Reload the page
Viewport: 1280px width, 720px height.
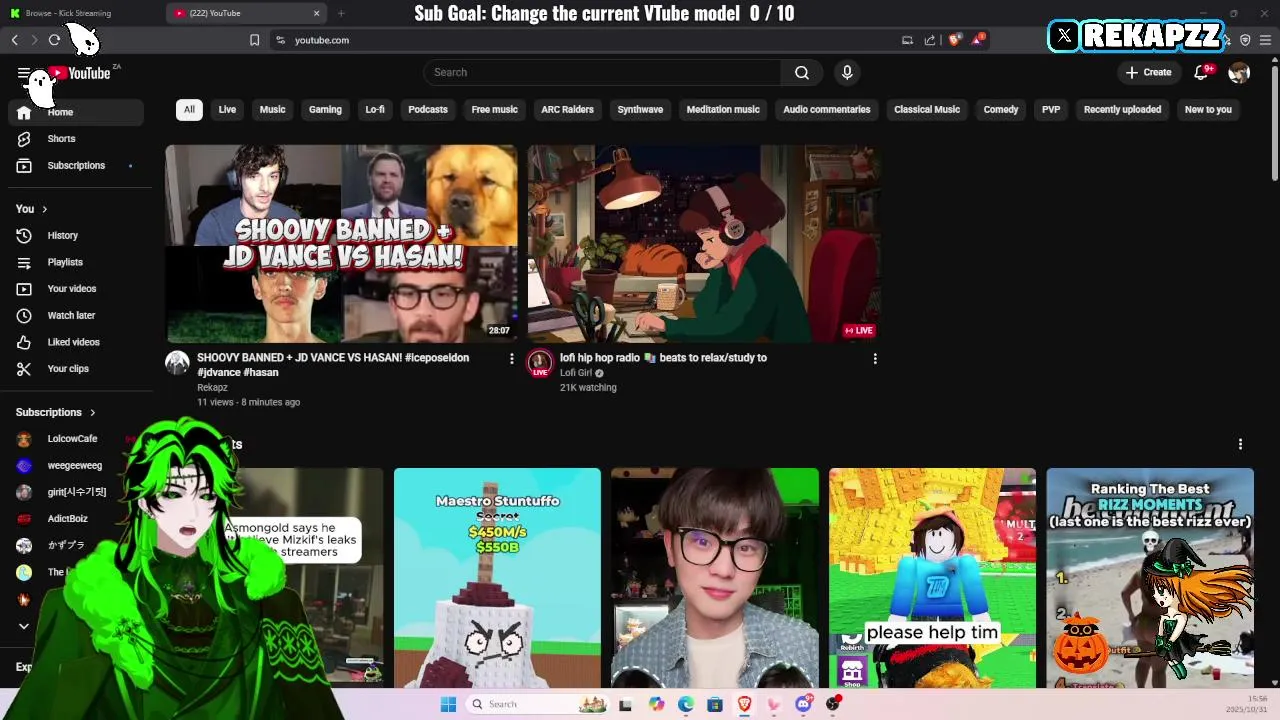pos(54,40)
